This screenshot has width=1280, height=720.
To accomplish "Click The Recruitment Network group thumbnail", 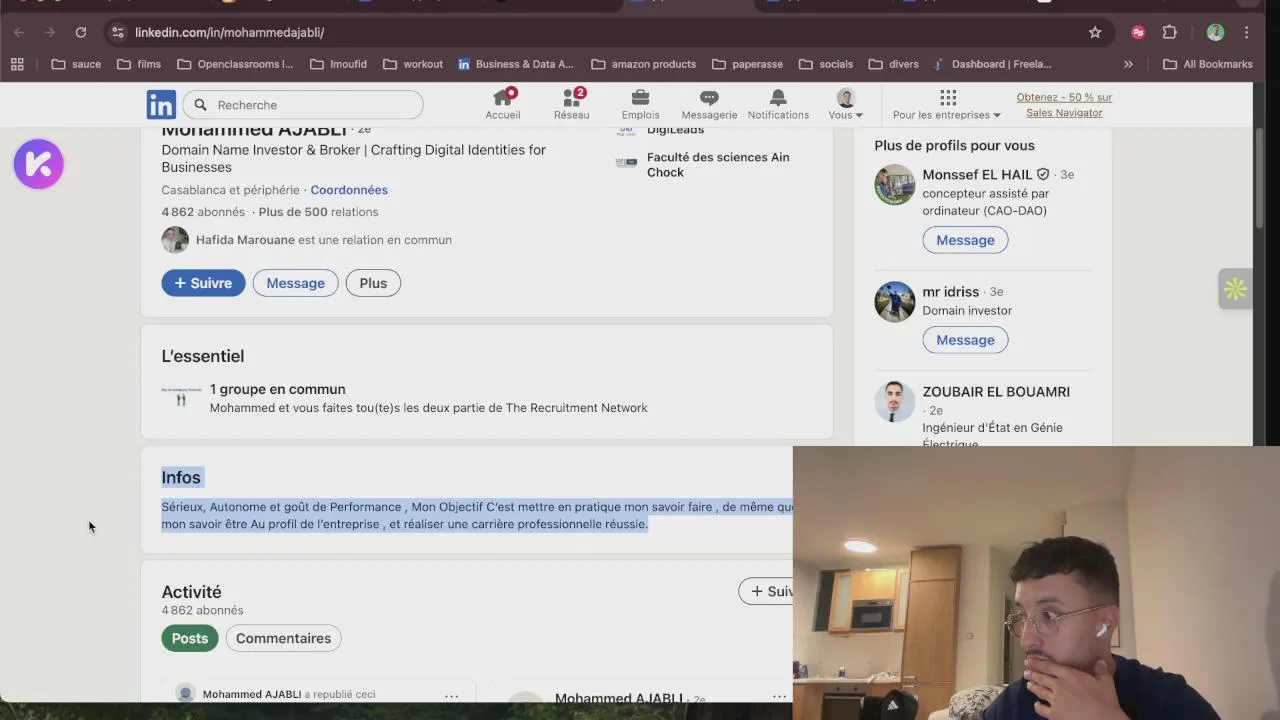I will pyautogui.click(x=181, y=398).
